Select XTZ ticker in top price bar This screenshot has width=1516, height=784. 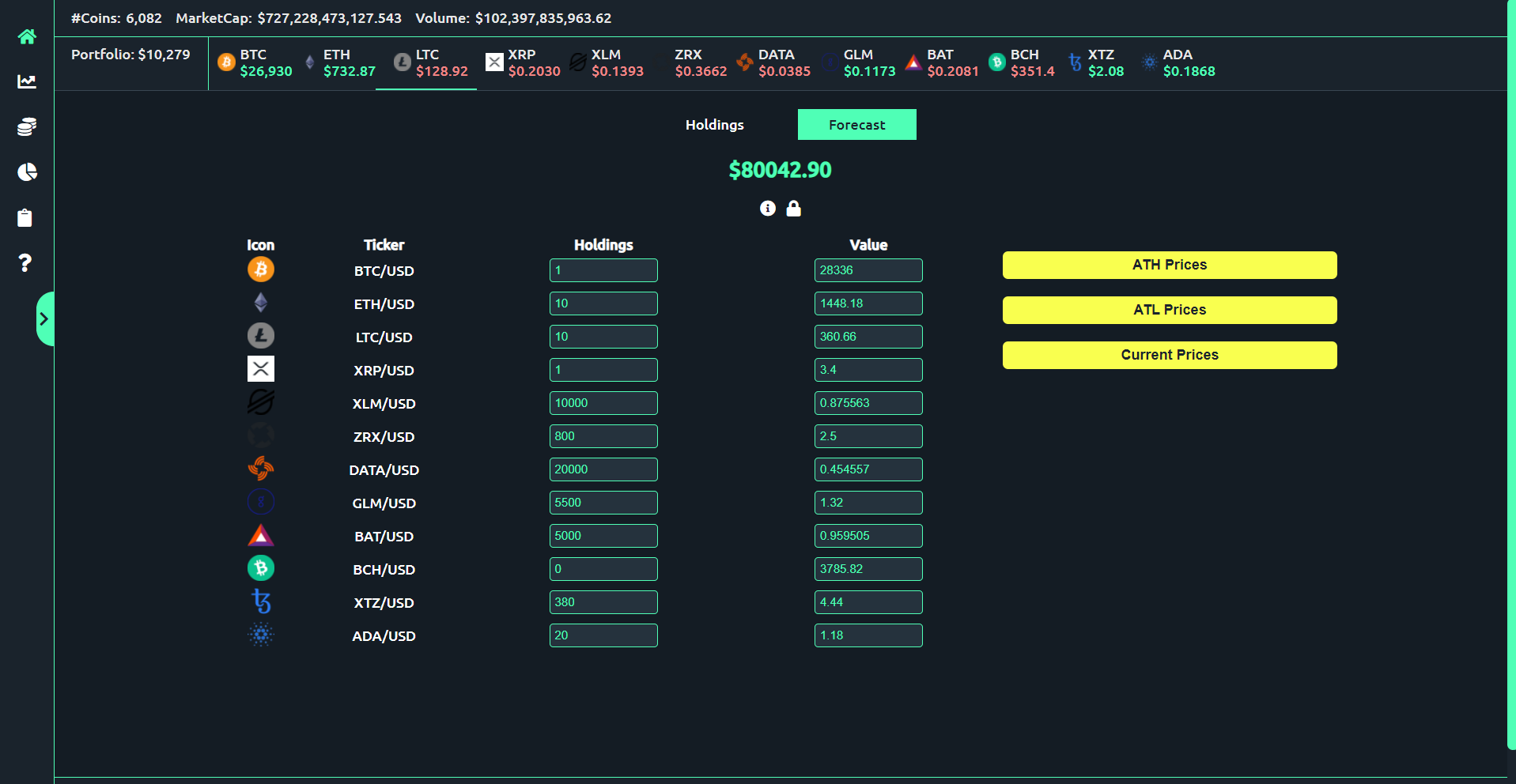(1096, 63)
